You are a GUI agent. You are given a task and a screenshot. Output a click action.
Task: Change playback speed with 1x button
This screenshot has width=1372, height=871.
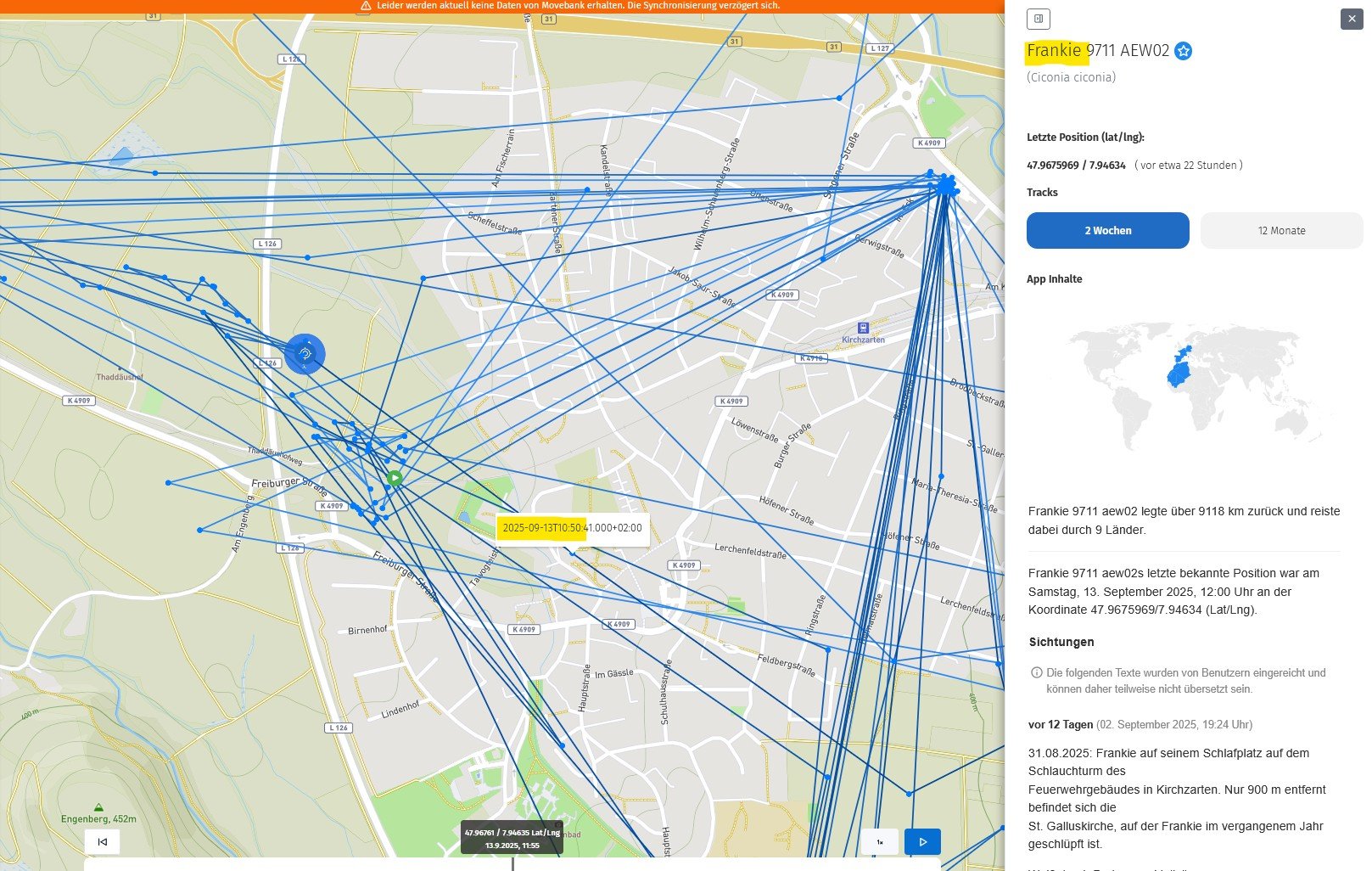click(x=880, y=842)
